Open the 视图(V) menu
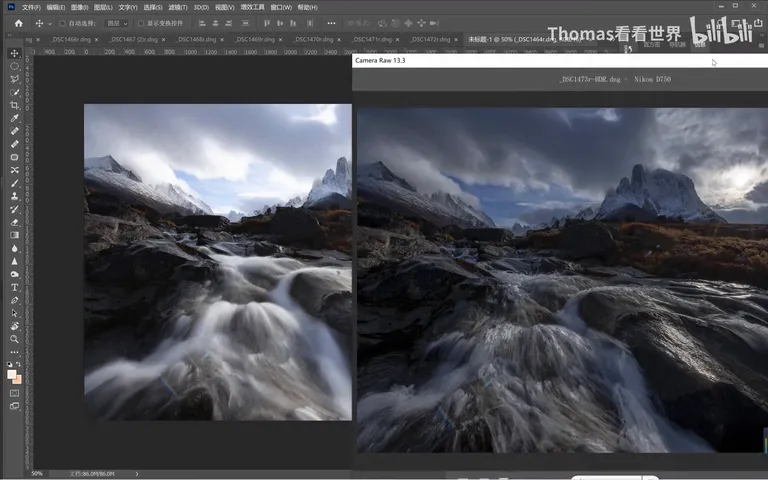Screen dimensions: 768x480 pos(225,7)
